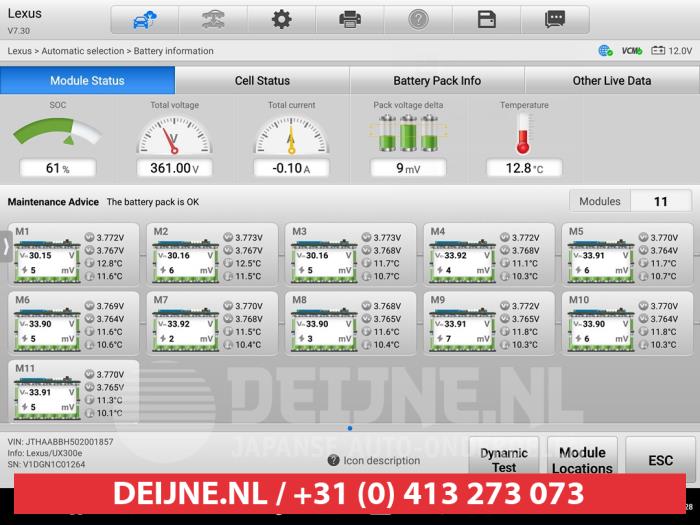The height and width of the screenshot is (525, 700).
Task: Click the page indicator dot
Action: pos(350,428)
